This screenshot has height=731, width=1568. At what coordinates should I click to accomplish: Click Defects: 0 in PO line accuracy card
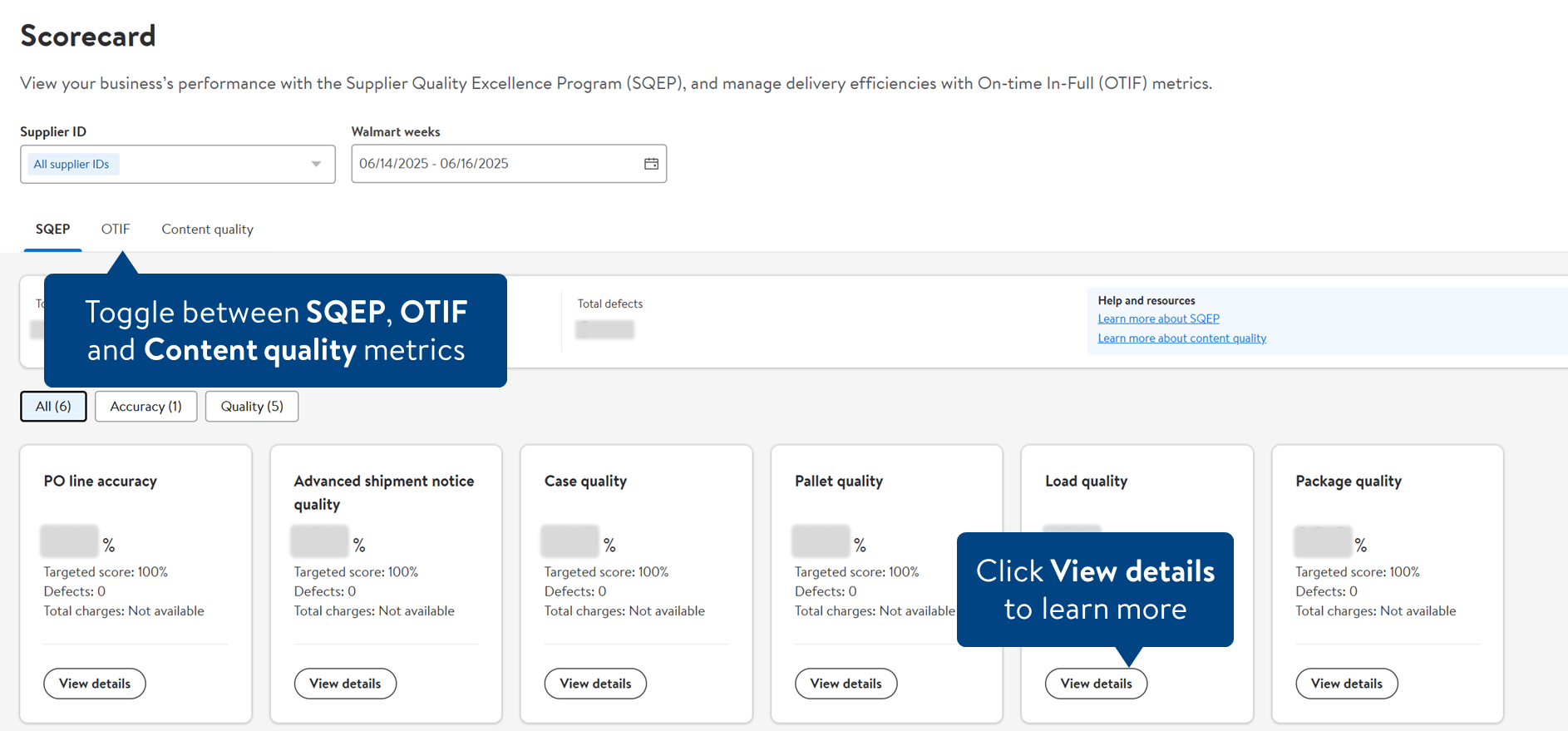[75, 591]
